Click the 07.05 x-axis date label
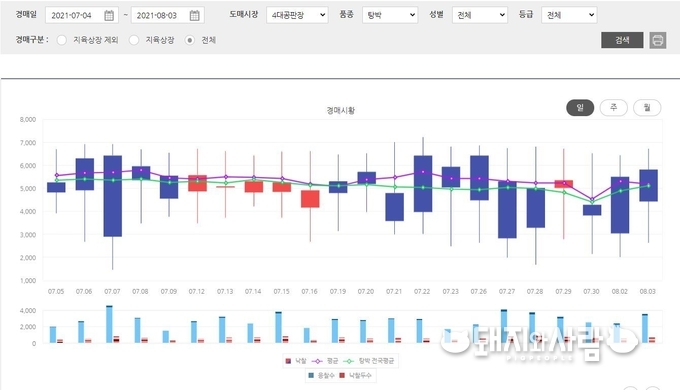This screenshot has height=390, width=680. 56,292
